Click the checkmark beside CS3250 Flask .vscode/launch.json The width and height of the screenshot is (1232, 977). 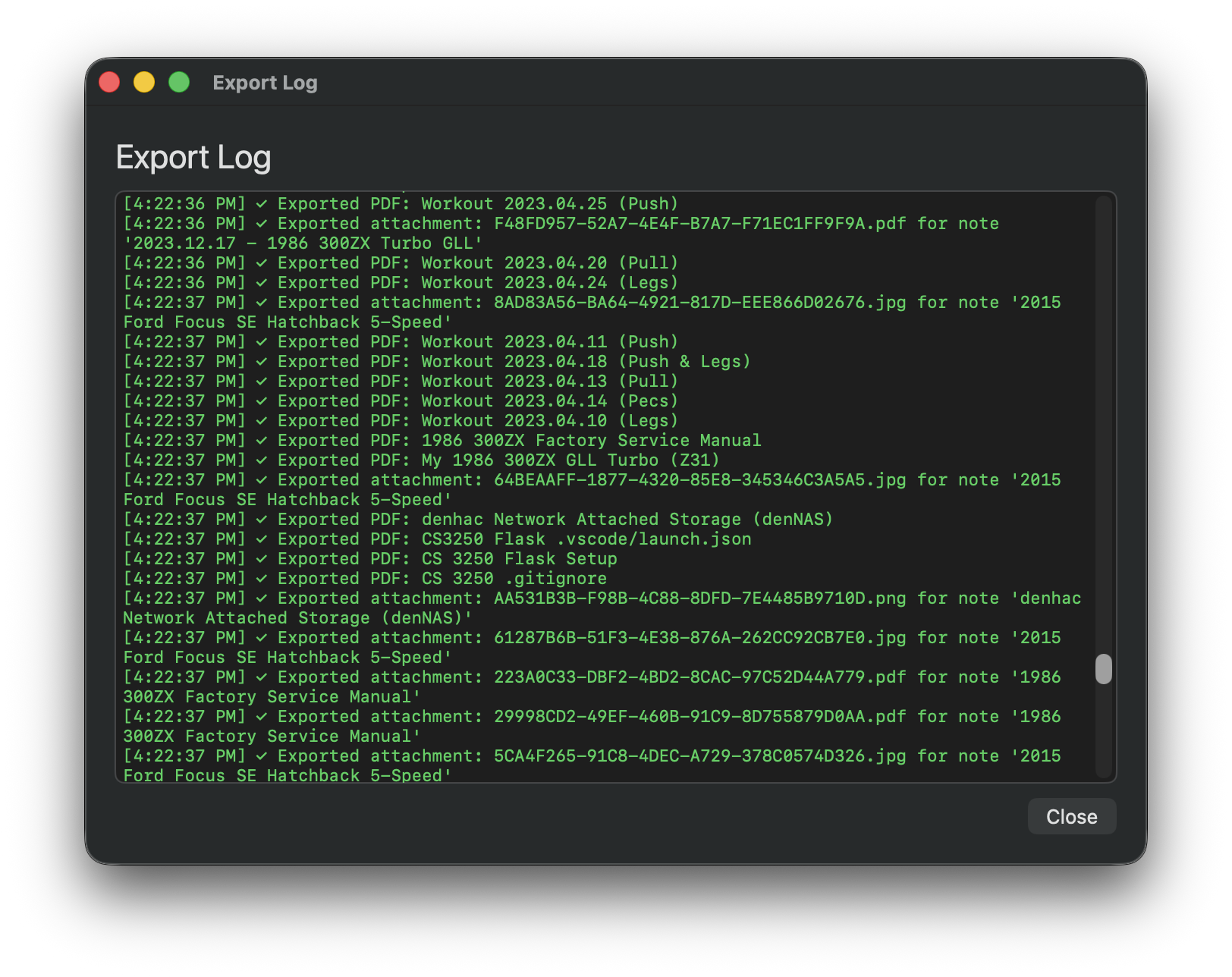[262, 539]
